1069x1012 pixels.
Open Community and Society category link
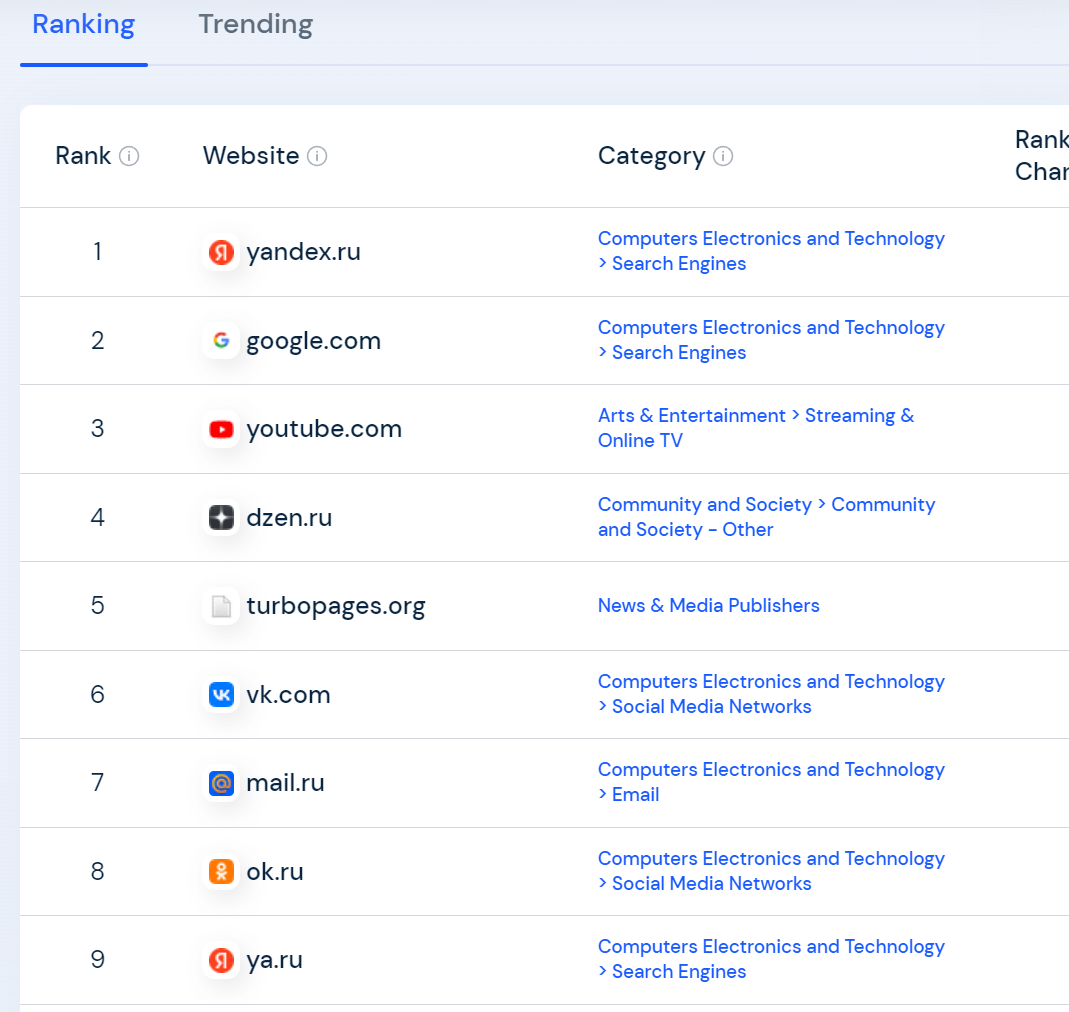pos(766,516)
